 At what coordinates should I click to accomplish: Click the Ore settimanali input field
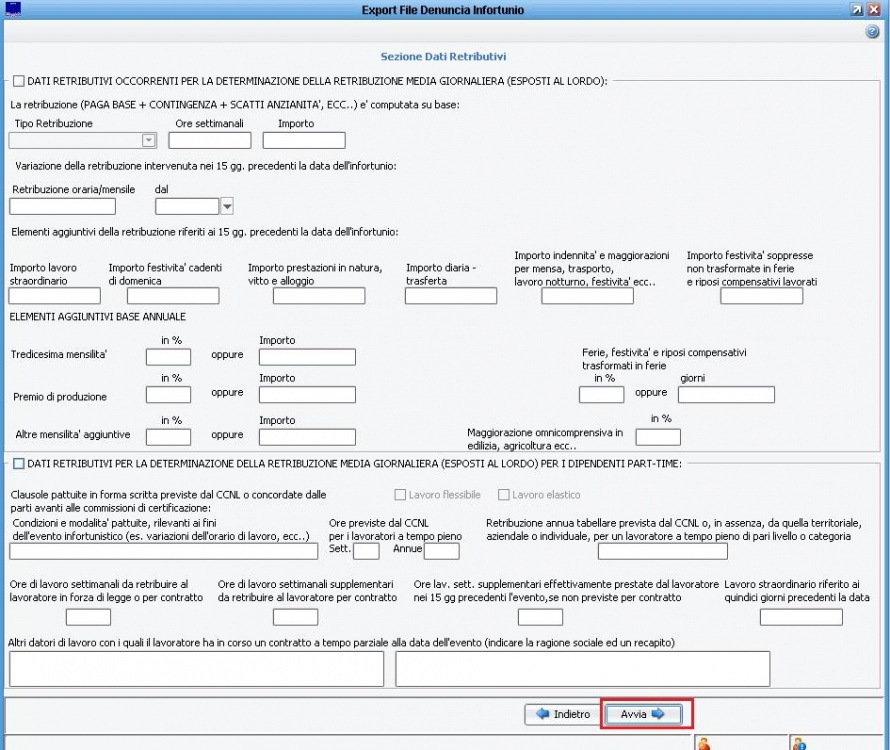tap(209, 141)
